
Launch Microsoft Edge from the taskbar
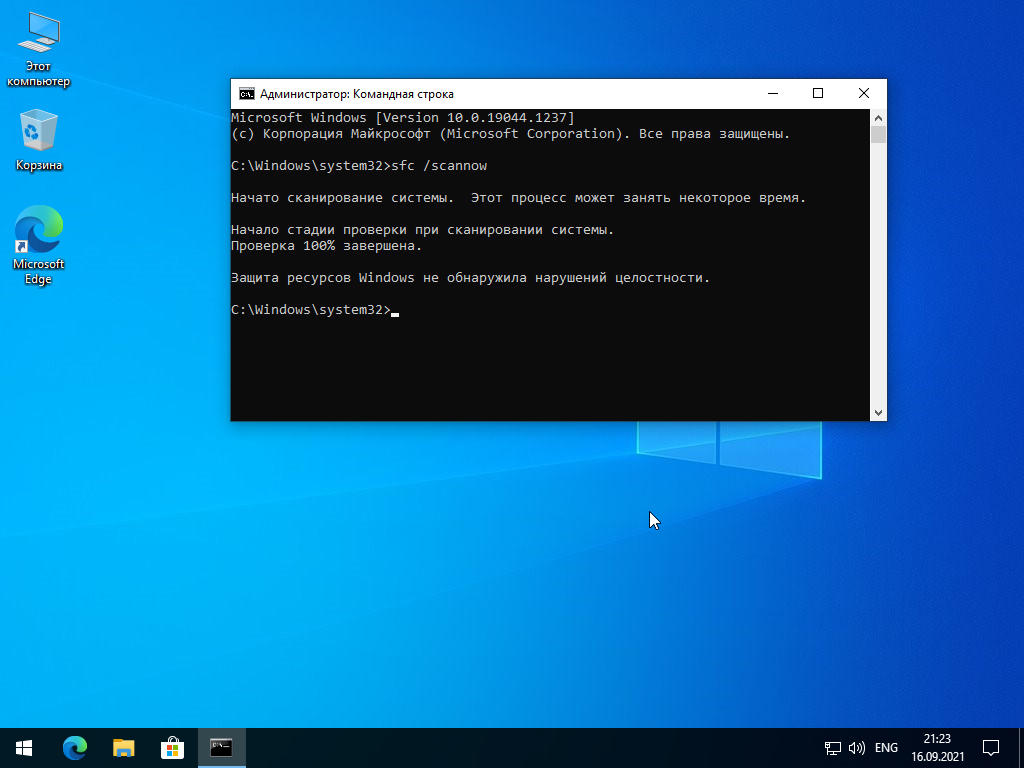point(75,747)
